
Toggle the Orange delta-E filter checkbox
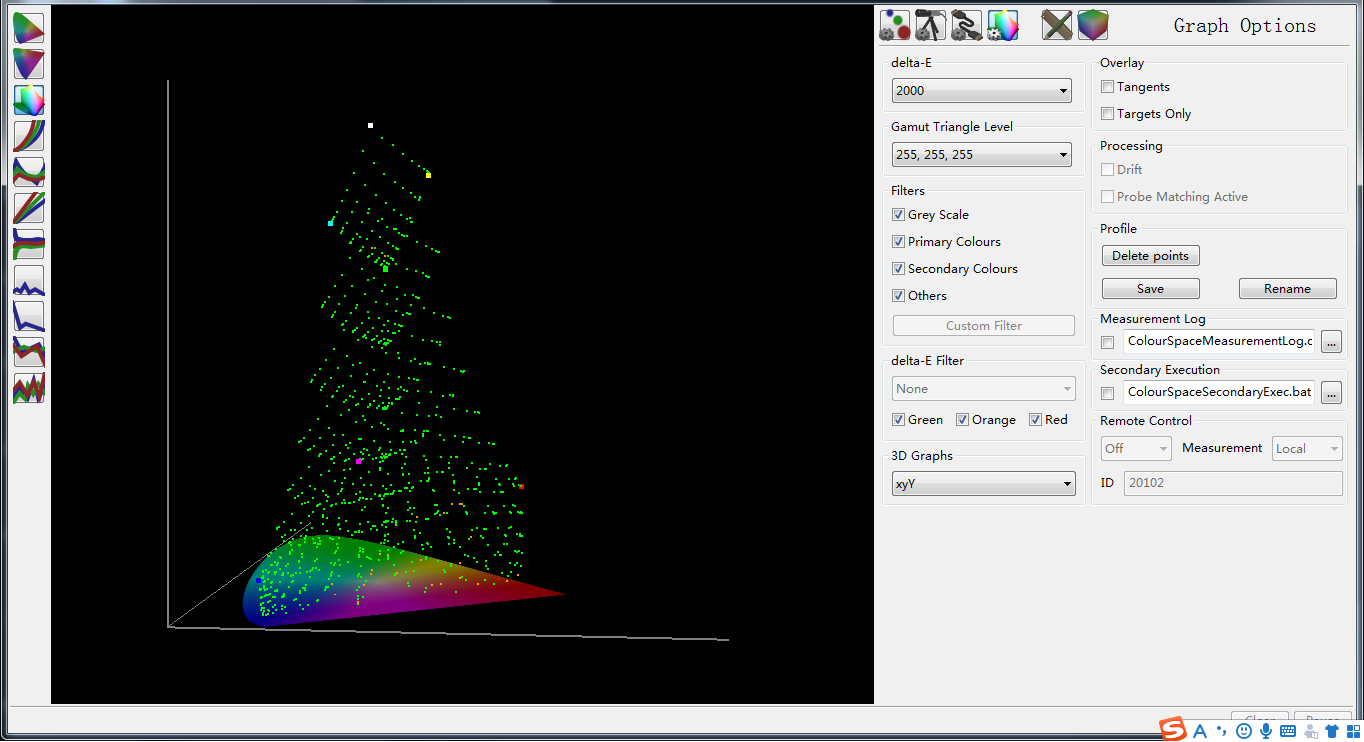[962, 420]
